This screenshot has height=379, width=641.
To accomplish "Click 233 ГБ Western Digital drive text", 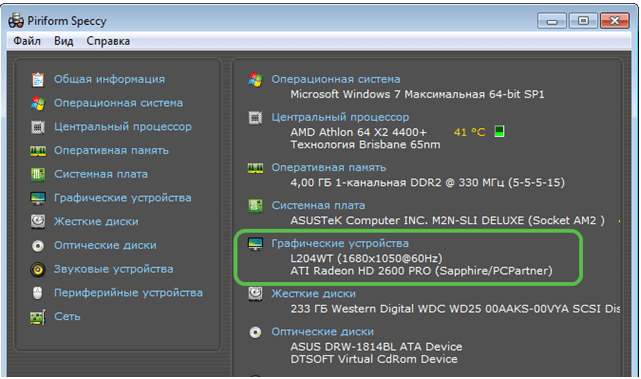I will click(x=455, y=309).
